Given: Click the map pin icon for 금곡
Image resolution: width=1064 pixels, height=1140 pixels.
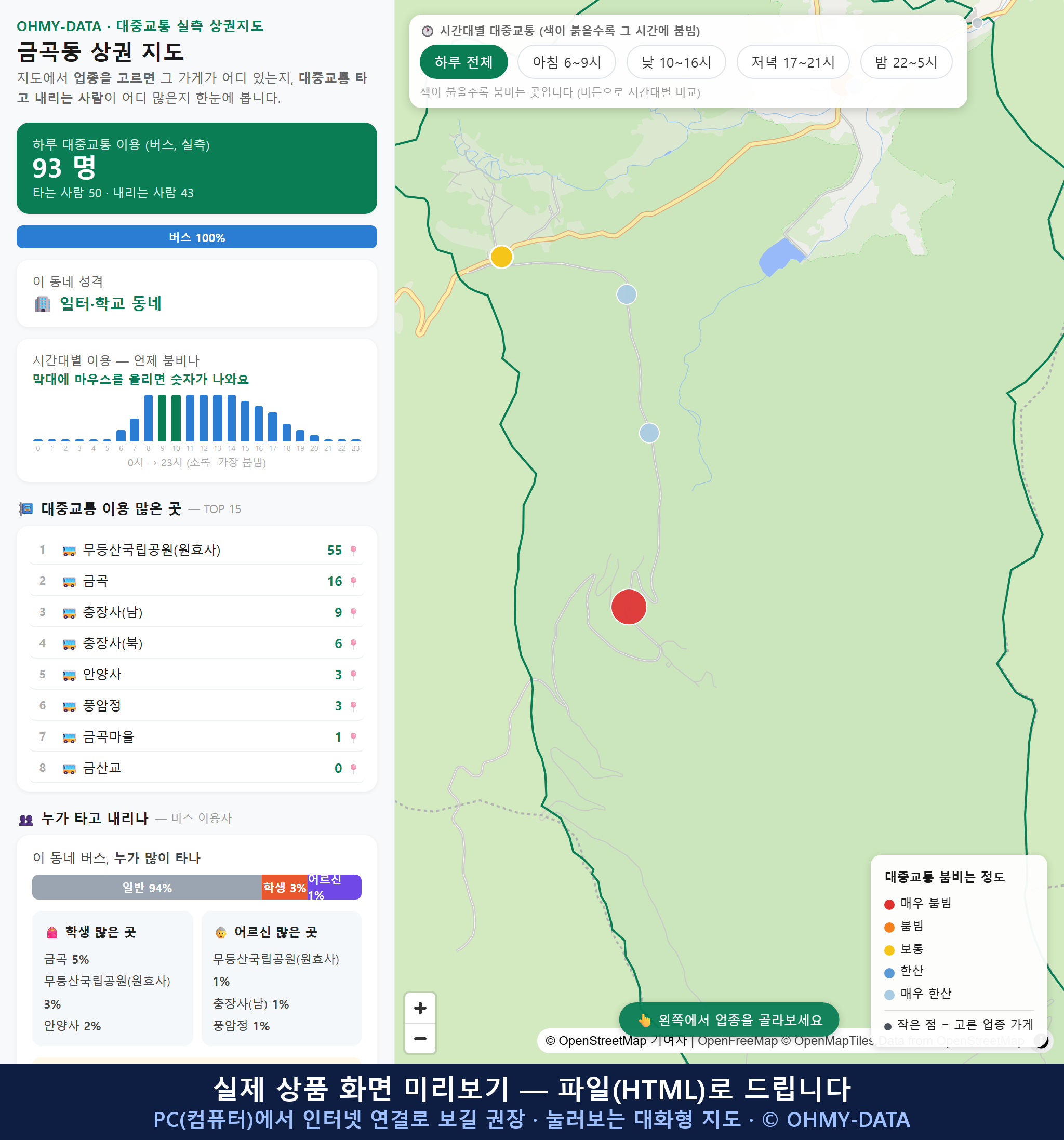Looking at the screenshot, I should coord(353,582).
